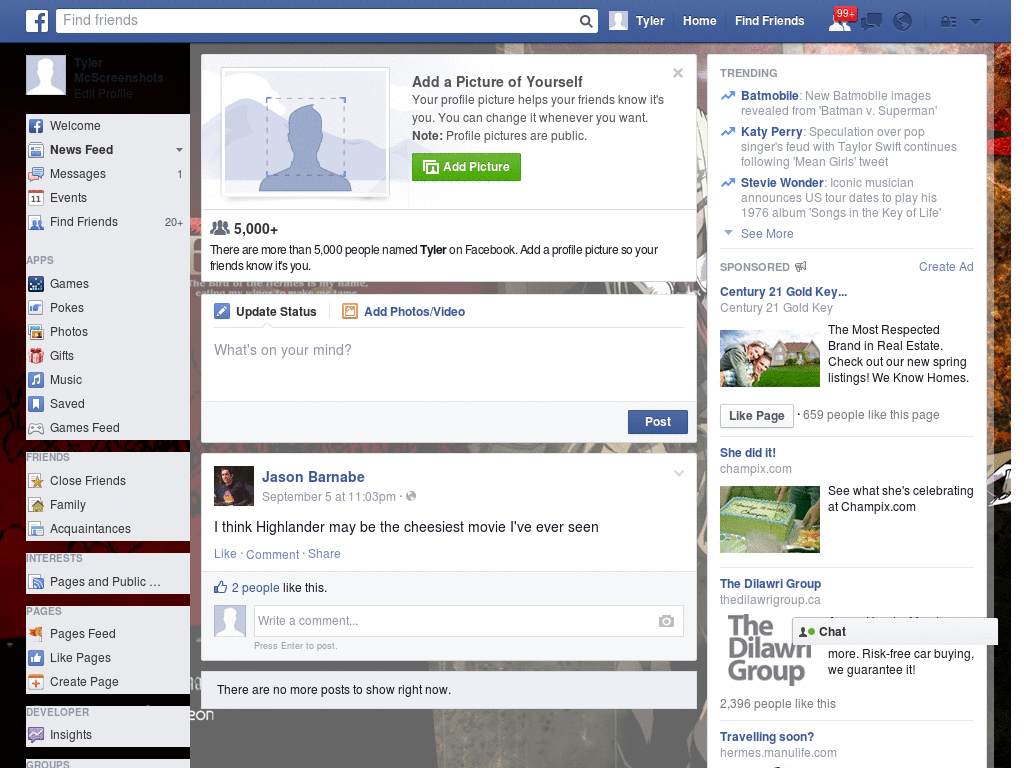Select News Feed in sidebar

click(82, 150)
